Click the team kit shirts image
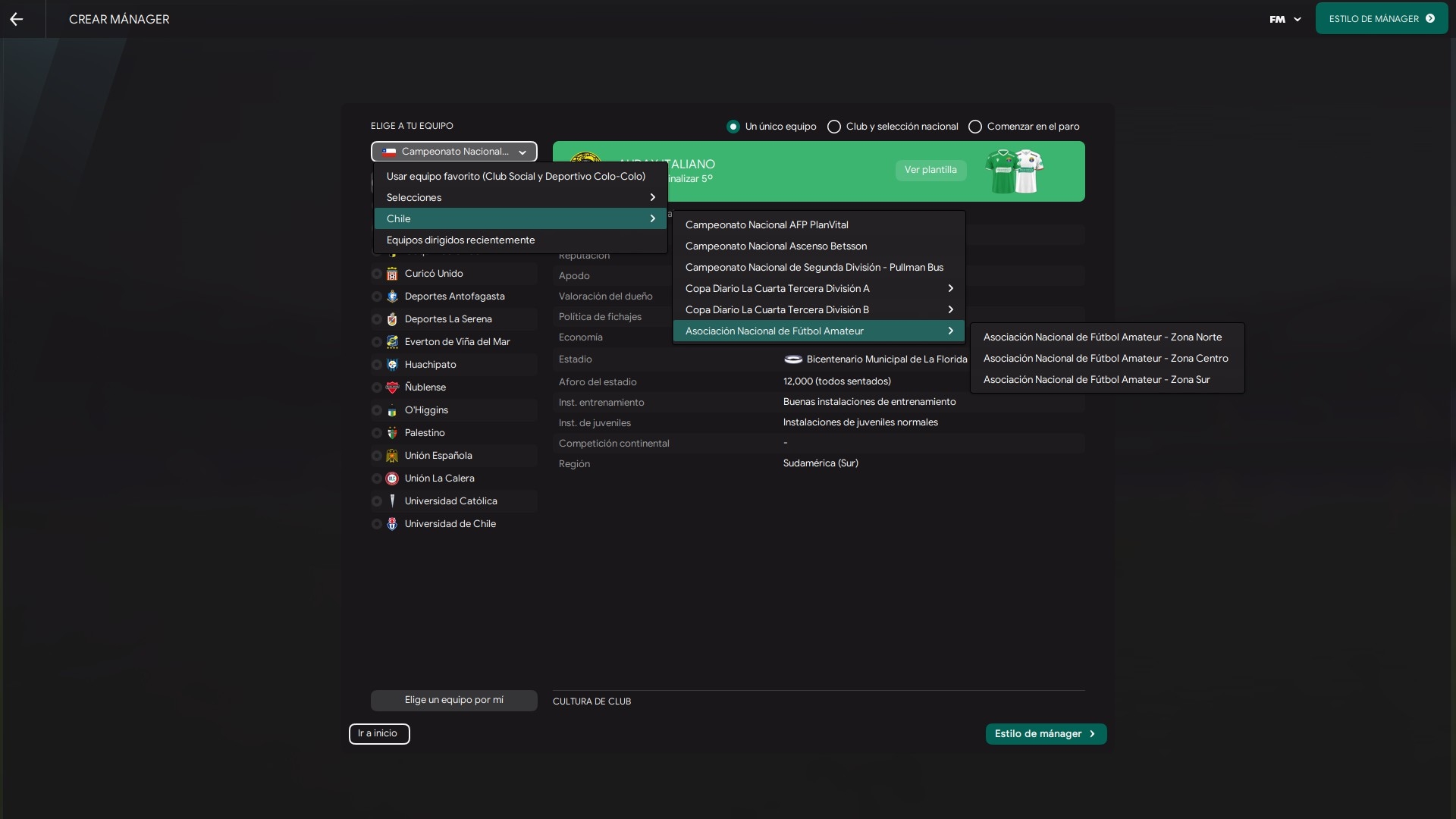 (1015, 171)
